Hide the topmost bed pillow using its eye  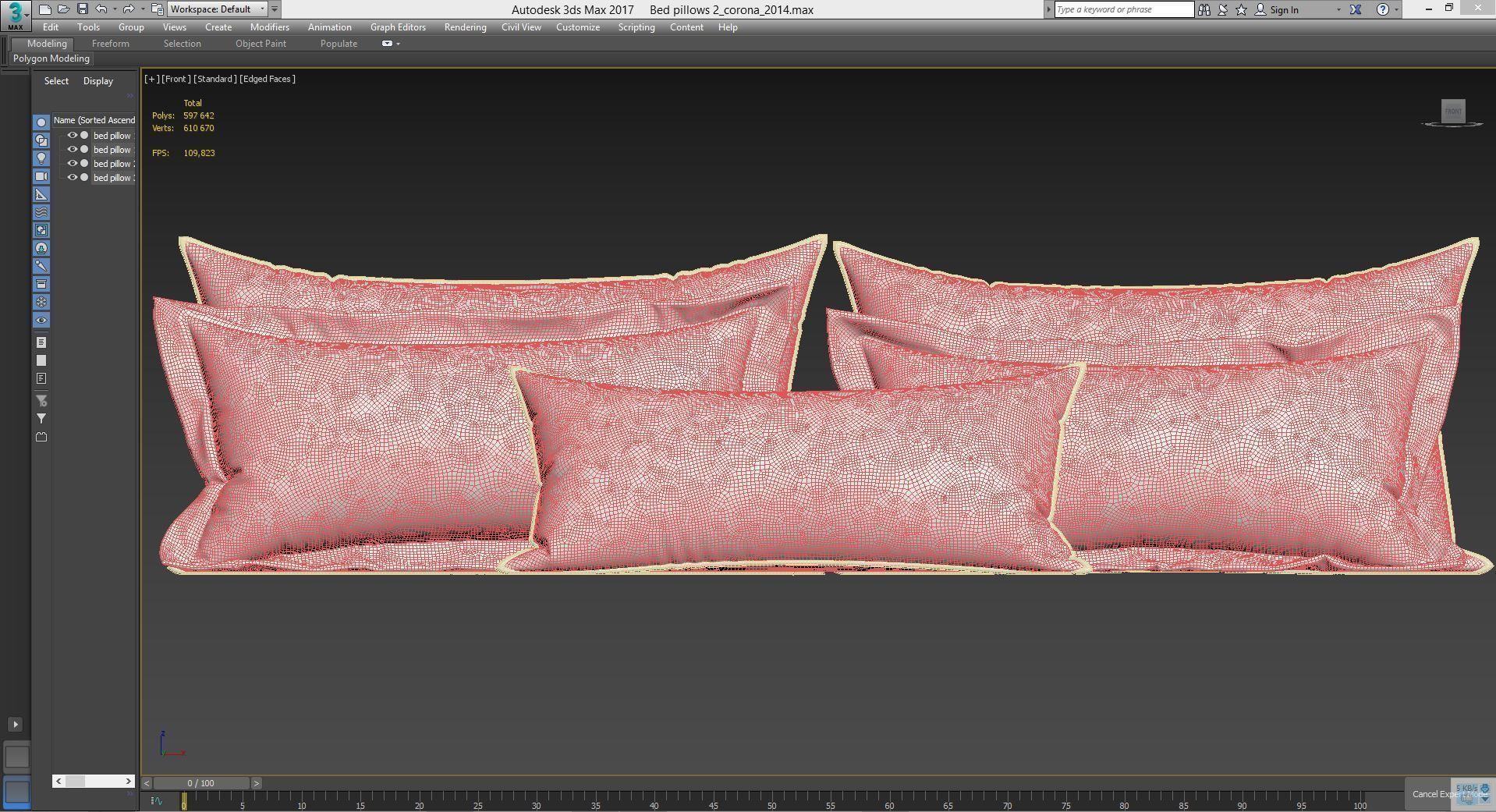(x=72, y=135)
